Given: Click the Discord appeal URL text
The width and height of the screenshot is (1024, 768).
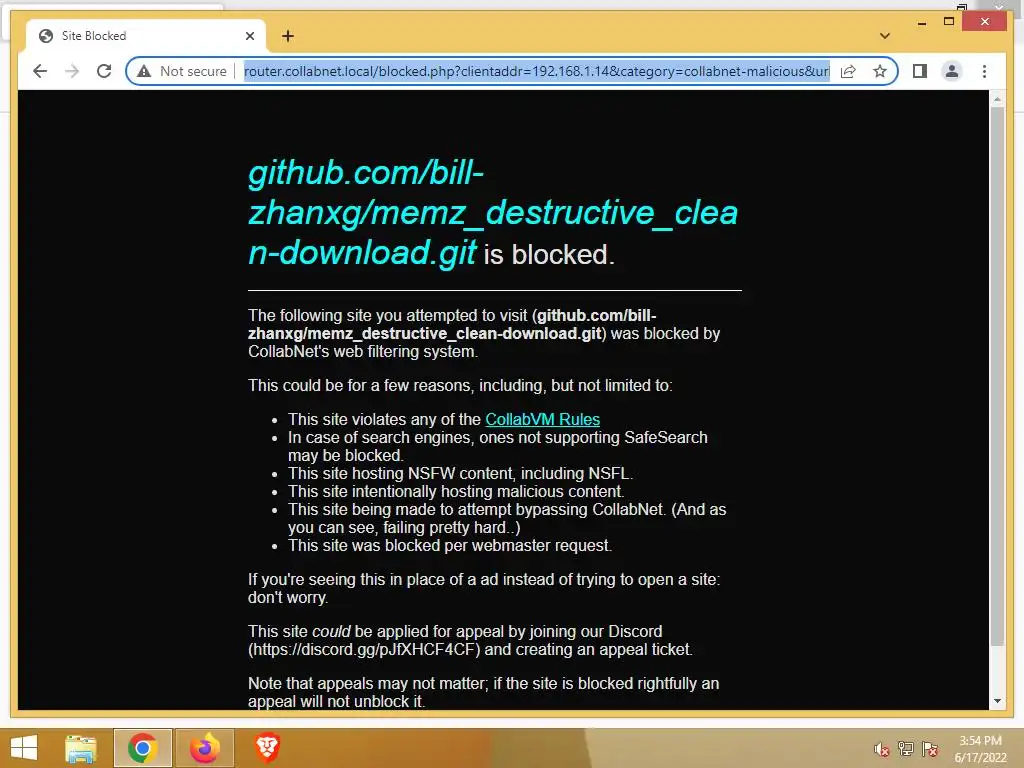Looking at the screenshot, I should pyautogui.click(x=364, y=650).
